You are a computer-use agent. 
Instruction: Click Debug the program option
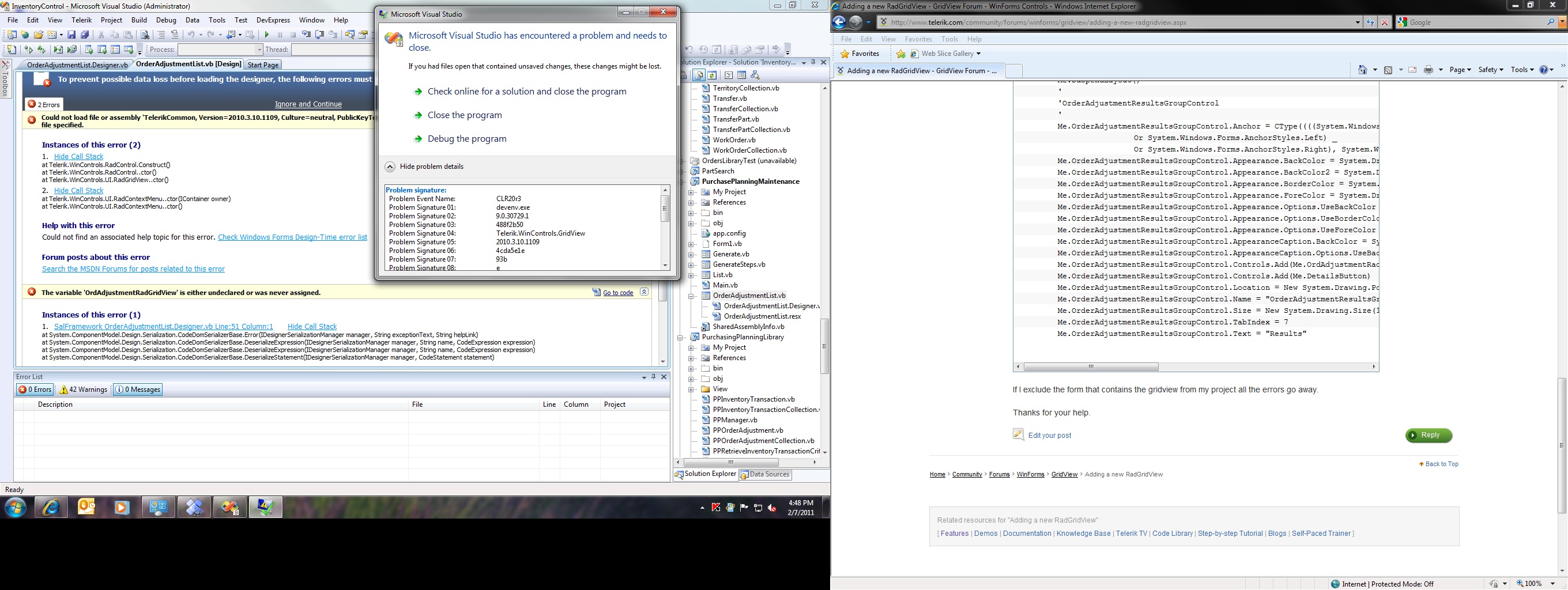point(467,139)
